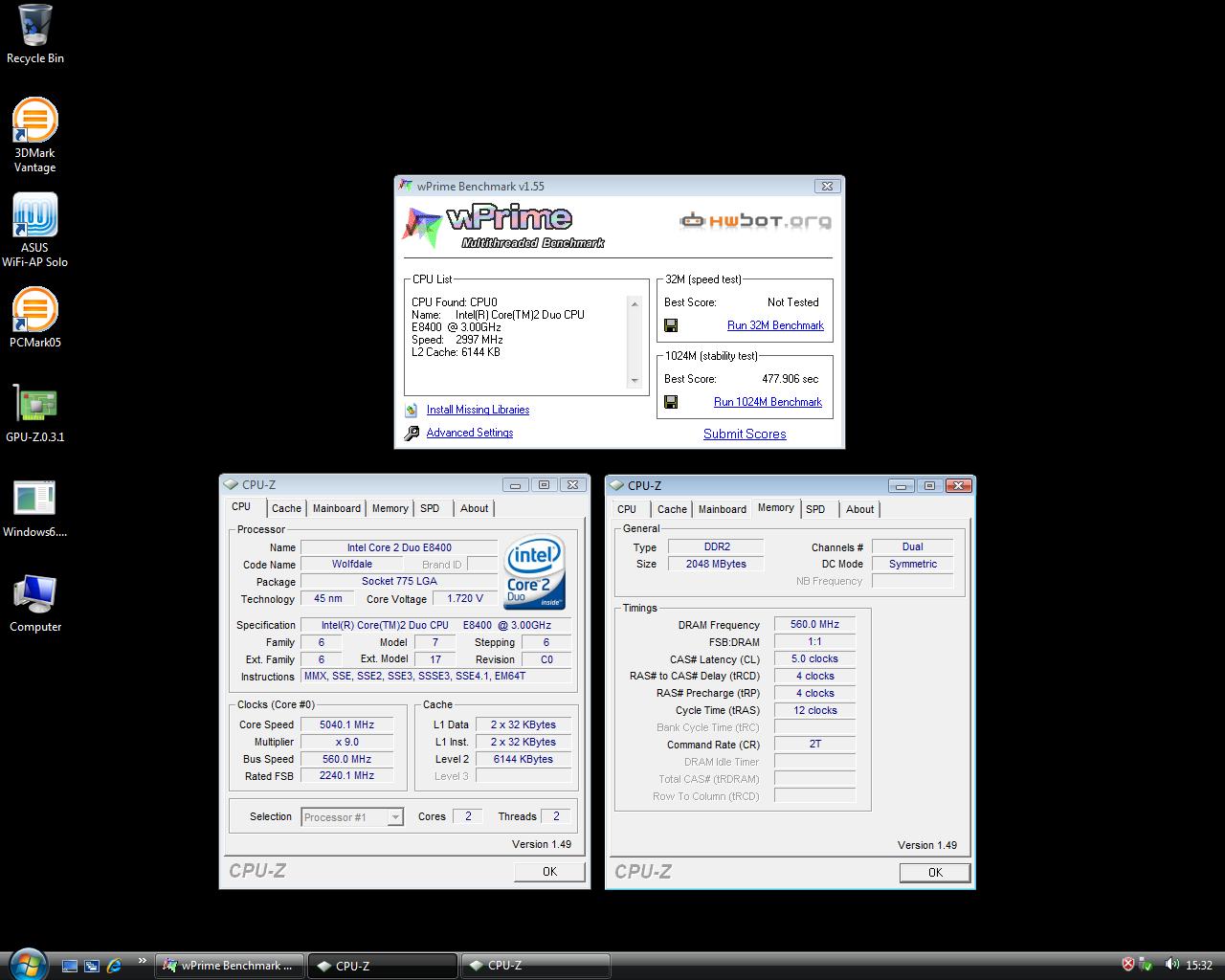Select CPU tab in right CPU-Z window
Screen dimensions: 1225x980
(627, 509)
